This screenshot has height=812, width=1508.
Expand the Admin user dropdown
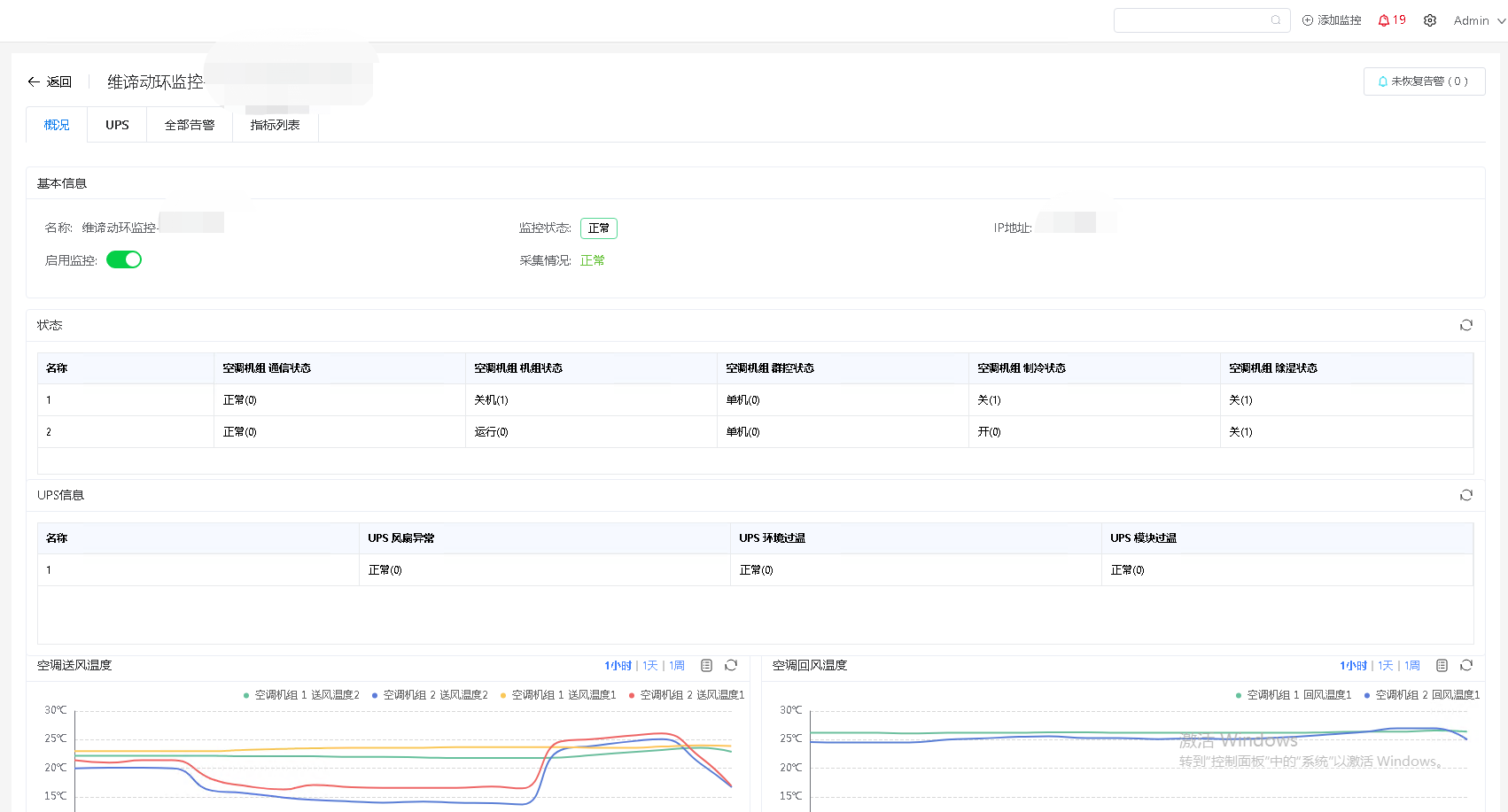[1480, 20]
